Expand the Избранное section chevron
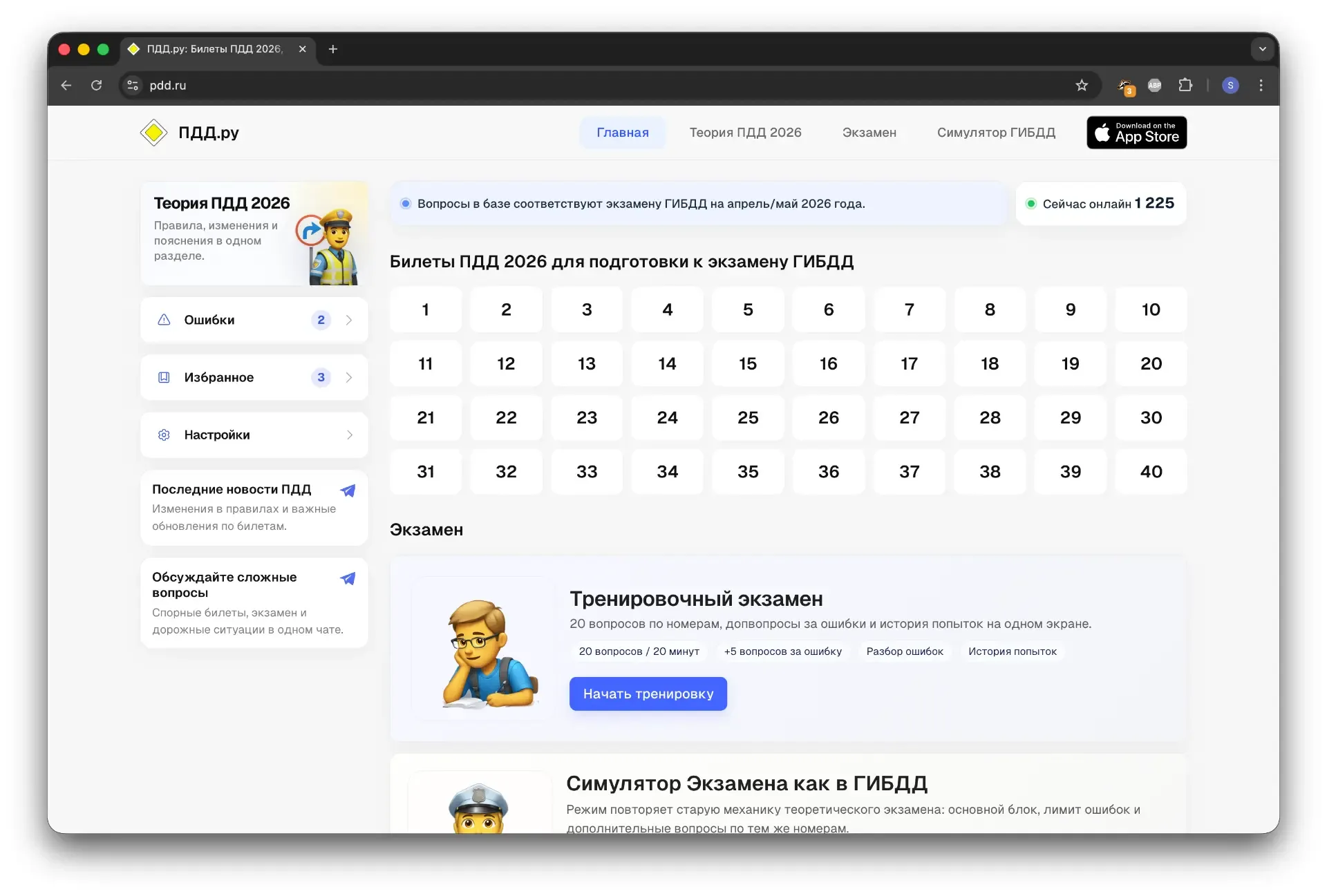Viewport: 1327px width, 896px height. click(349, 377)
